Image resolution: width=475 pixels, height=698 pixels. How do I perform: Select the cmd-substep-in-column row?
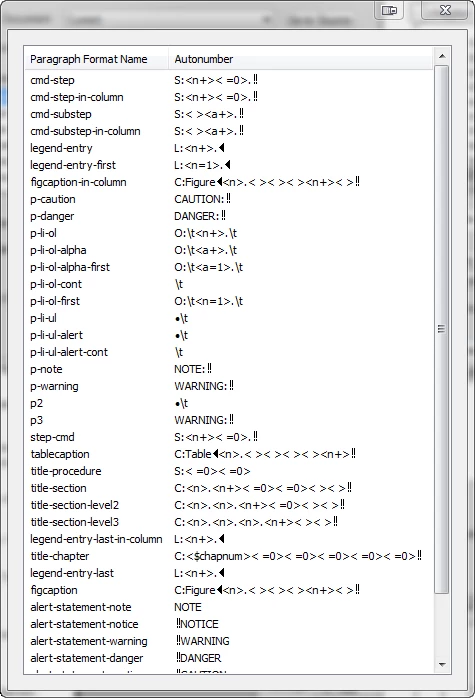(228, 131)
